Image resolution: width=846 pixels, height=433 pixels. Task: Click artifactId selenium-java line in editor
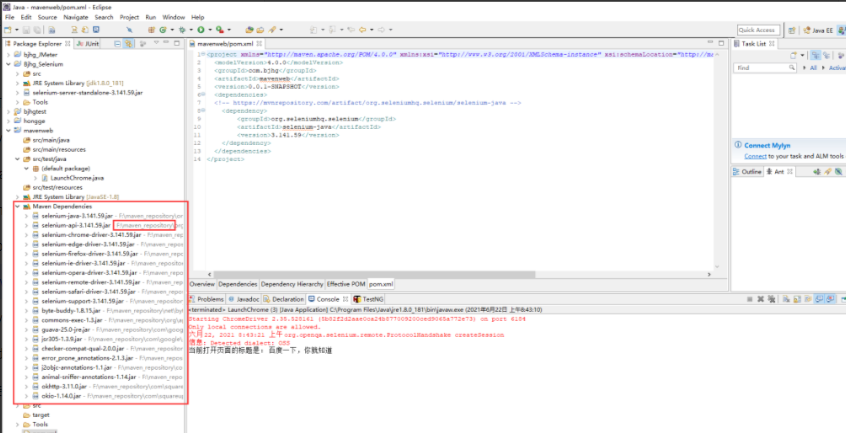point(309,127)
